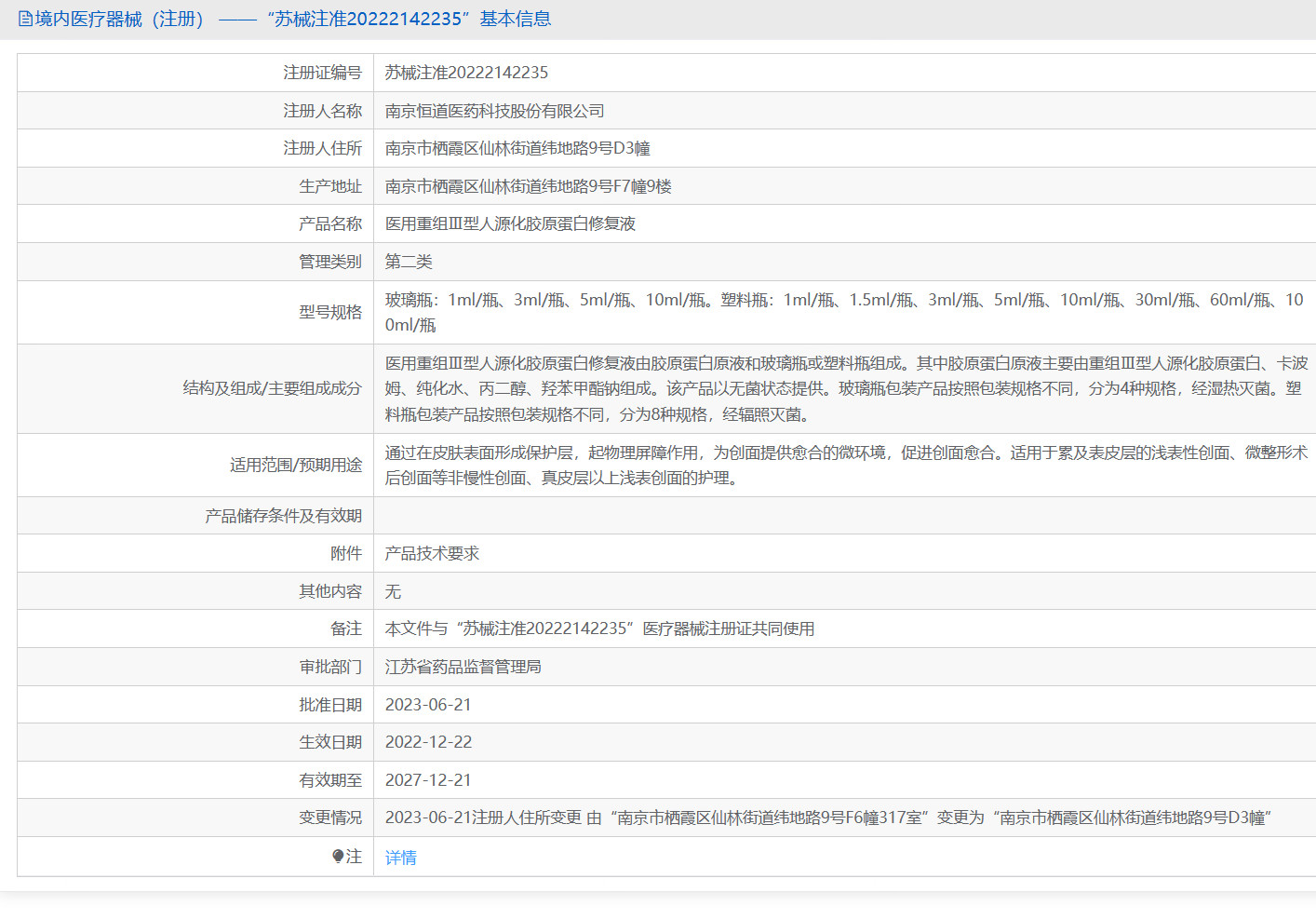Click the intended use text starting with 通过在皮肤表面
This screenshot has height=919, width=1316.
(x=846, y=465)
